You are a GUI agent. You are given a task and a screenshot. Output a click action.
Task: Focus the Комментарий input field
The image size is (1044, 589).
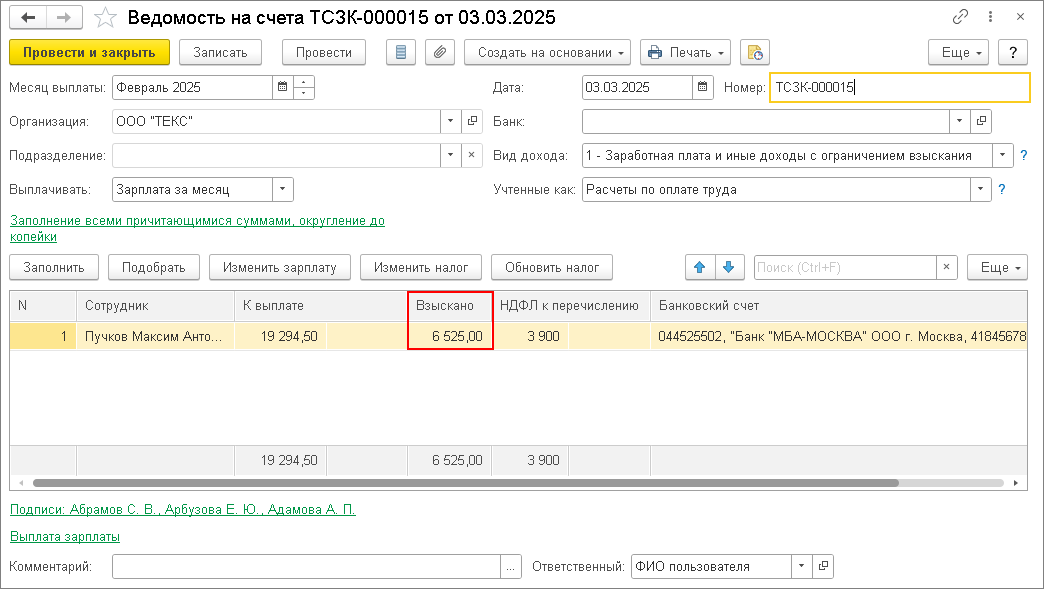pos(306,566)
